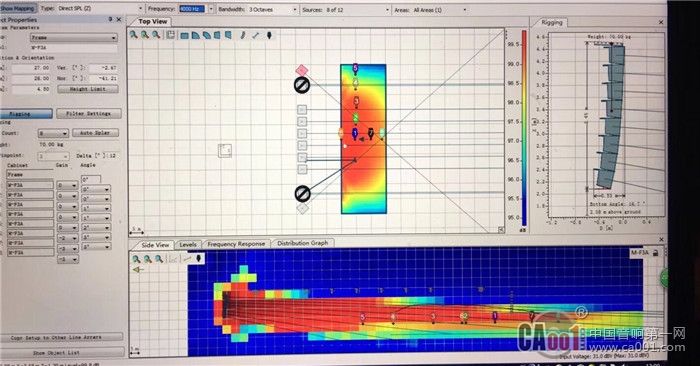Select the distance measure line tool in Top View
This screenshot has width=700, height=366.
coord(256,35)
